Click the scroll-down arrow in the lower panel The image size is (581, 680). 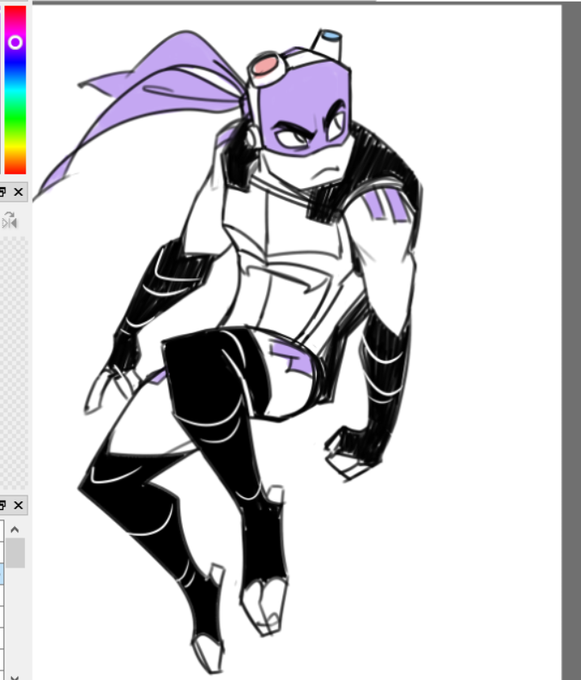pyautogui.click(x=15, y=677)
